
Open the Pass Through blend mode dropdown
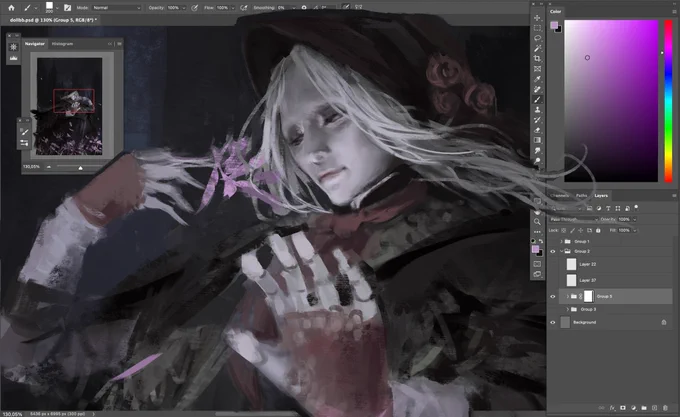574,219
